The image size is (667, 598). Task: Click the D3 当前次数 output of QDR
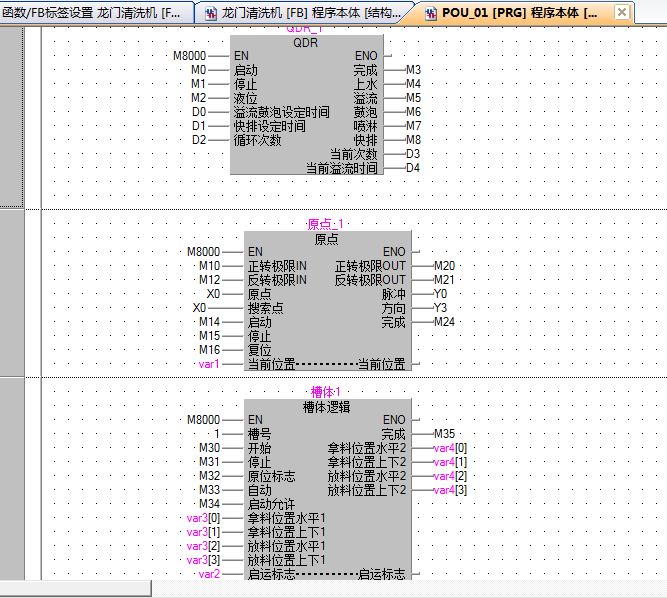tap(413, 154)
